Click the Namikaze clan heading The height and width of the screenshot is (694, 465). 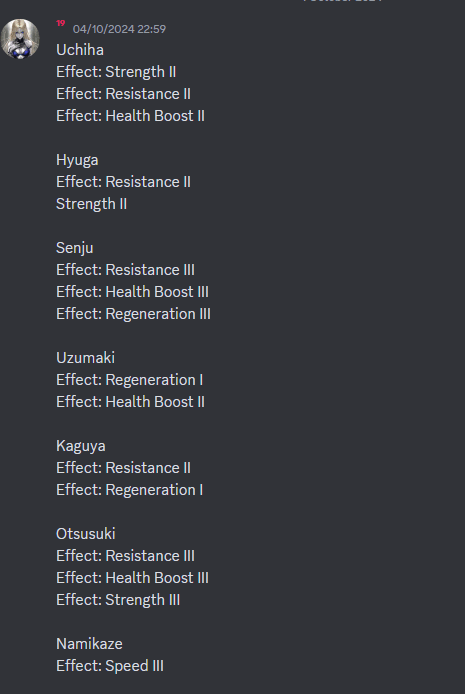coord(89,644)
